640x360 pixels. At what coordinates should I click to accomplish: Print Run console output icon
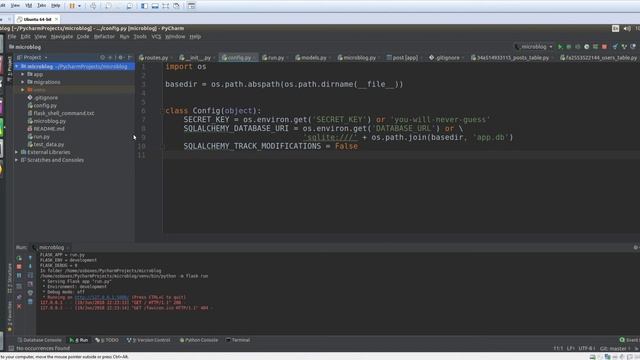(30, 293)
